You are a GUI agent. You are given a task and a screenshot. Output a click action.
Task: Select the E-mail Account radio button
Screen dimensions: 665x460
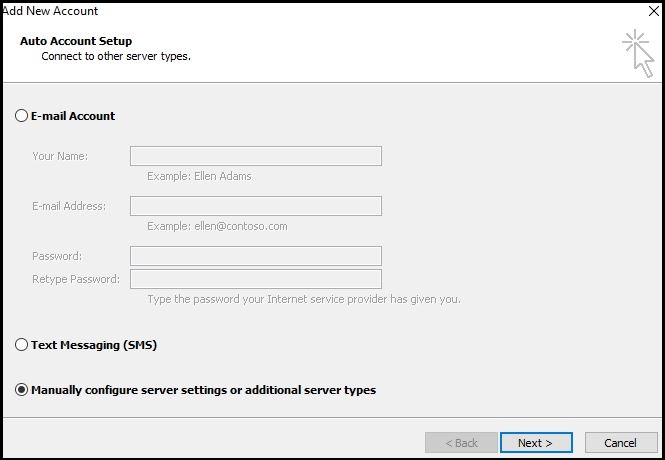pos(21,116)
